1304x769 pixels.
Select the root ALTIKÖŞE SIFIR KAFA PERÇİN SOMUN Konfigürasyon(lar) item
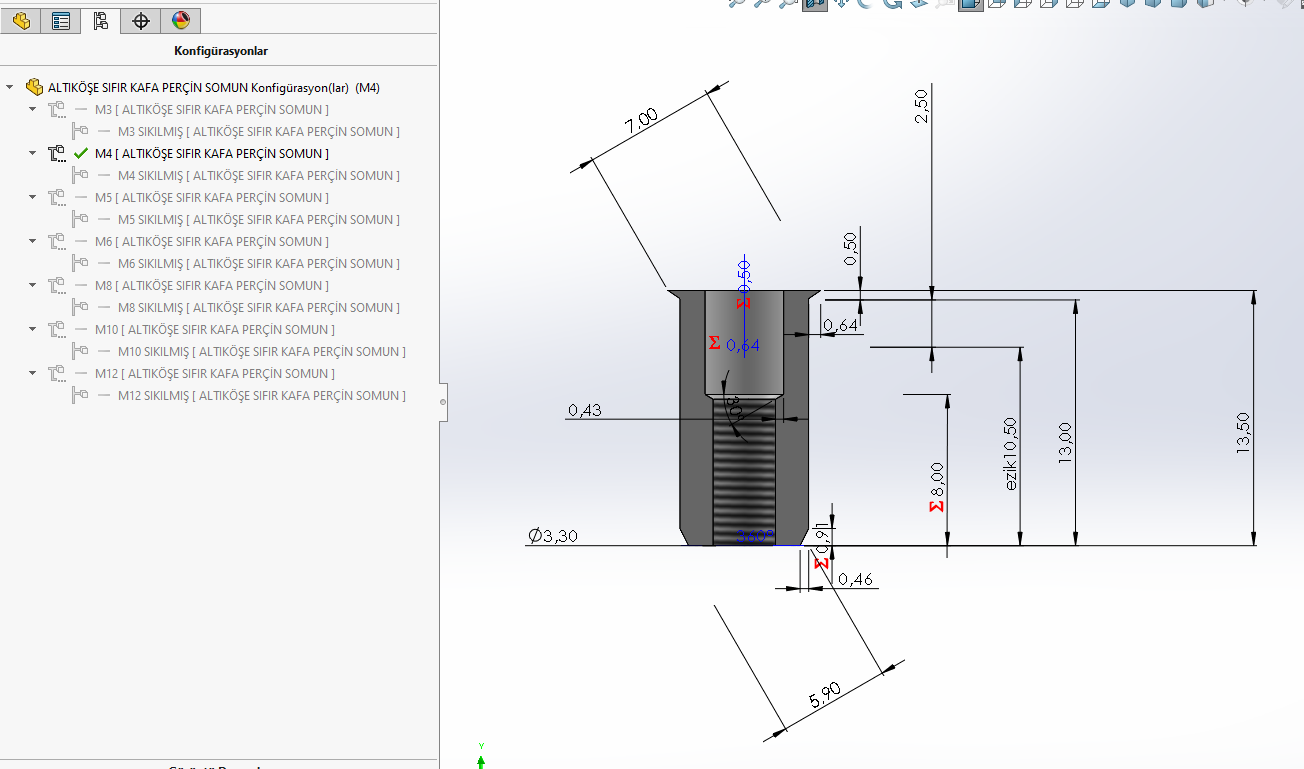pos(214,87)
